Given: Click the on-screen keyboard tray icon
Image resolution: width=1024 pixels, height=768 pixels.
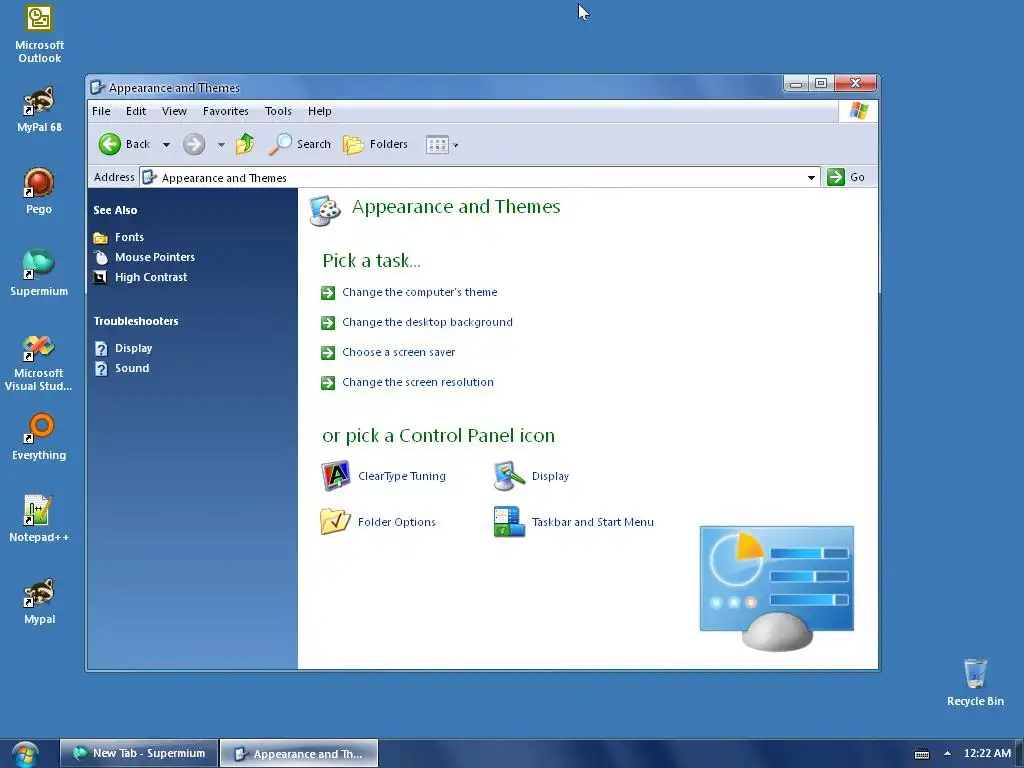Looking at the screenshot, I should coord(921,754).
